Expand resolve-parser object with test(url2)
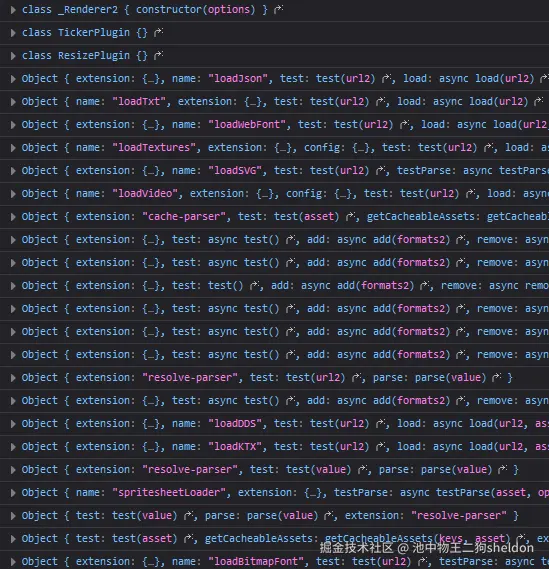The width and height of the screenshot is (549, 569). tap(13, 378)
